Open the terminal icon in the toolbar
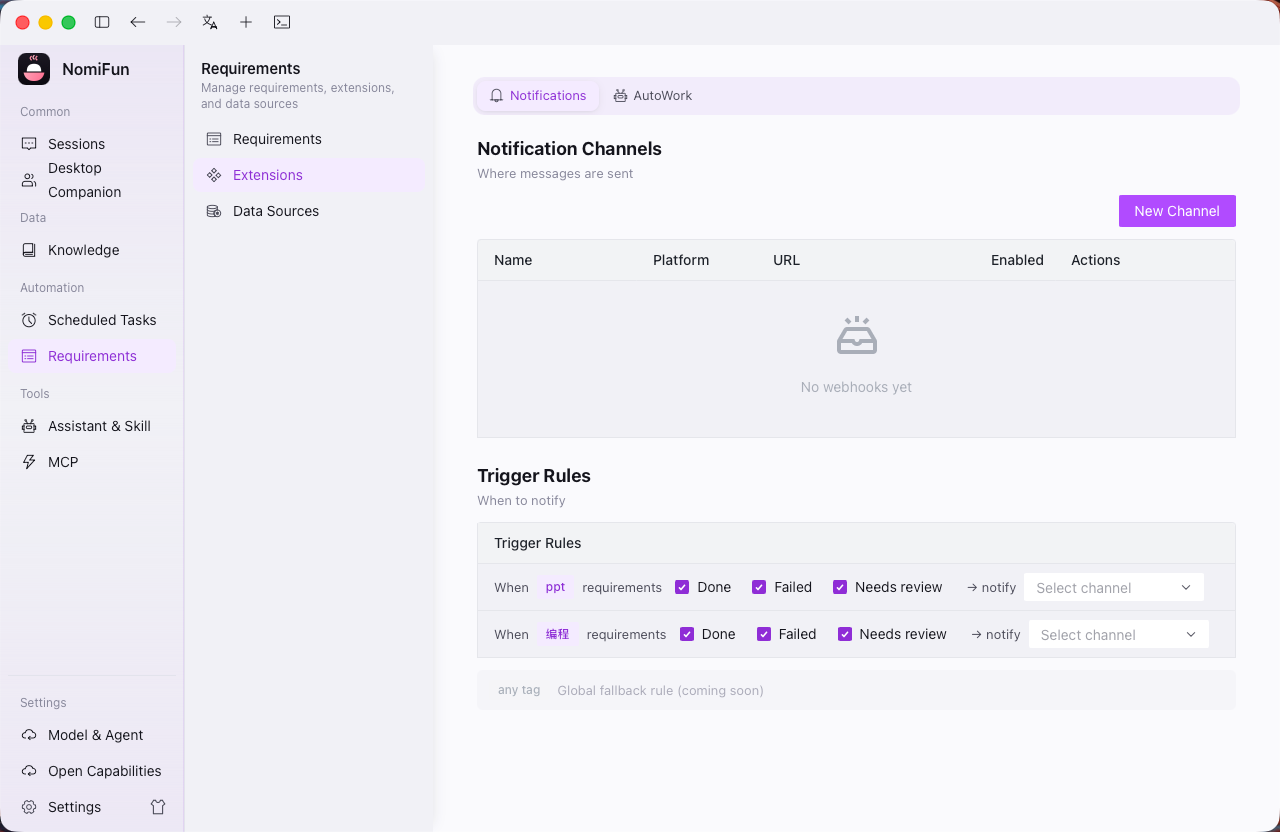This screenshot has height=832, width=1280. (282, 22)
